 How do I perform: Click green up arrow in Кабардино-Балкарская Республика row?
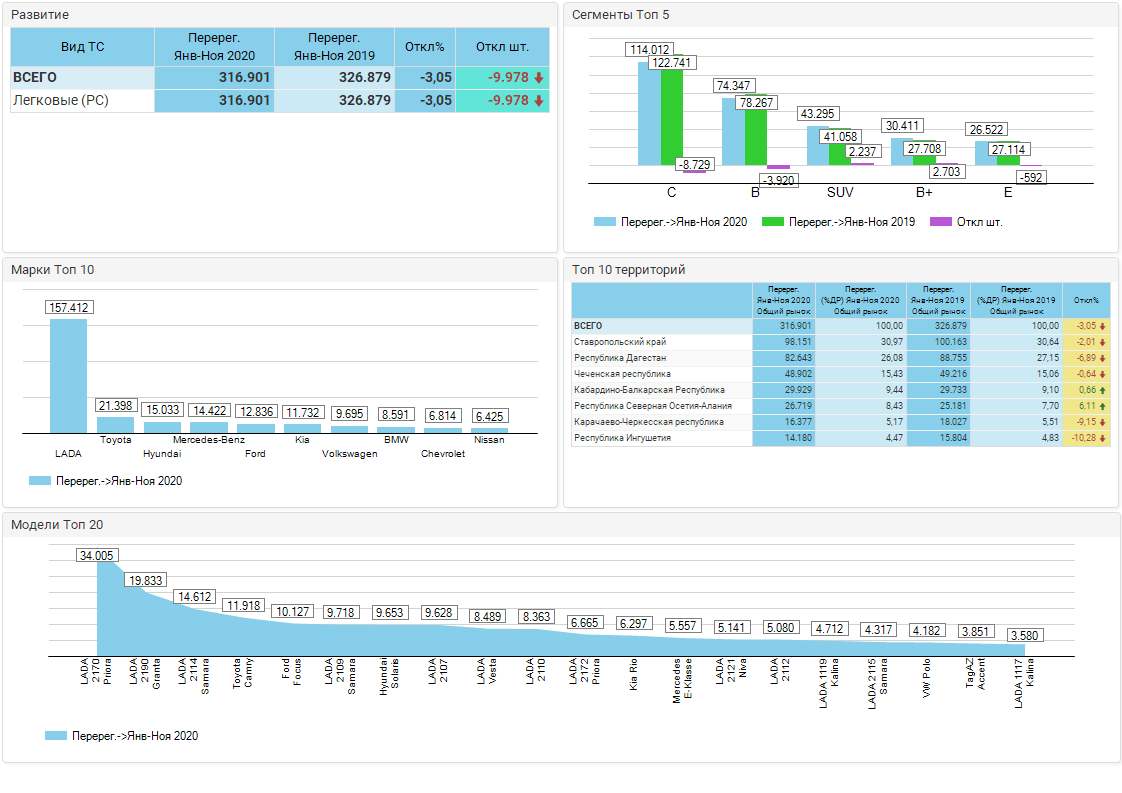(x=1102, y=390)
